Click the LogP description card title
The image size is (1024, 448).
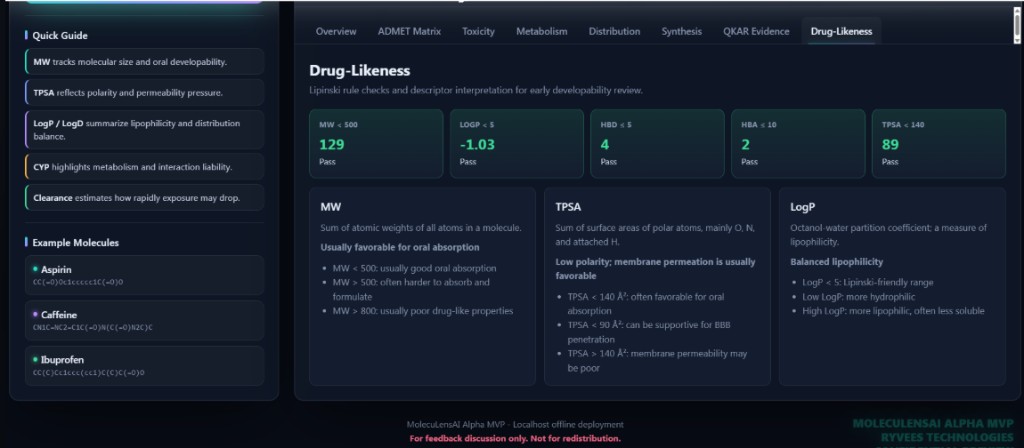point(803,207)
